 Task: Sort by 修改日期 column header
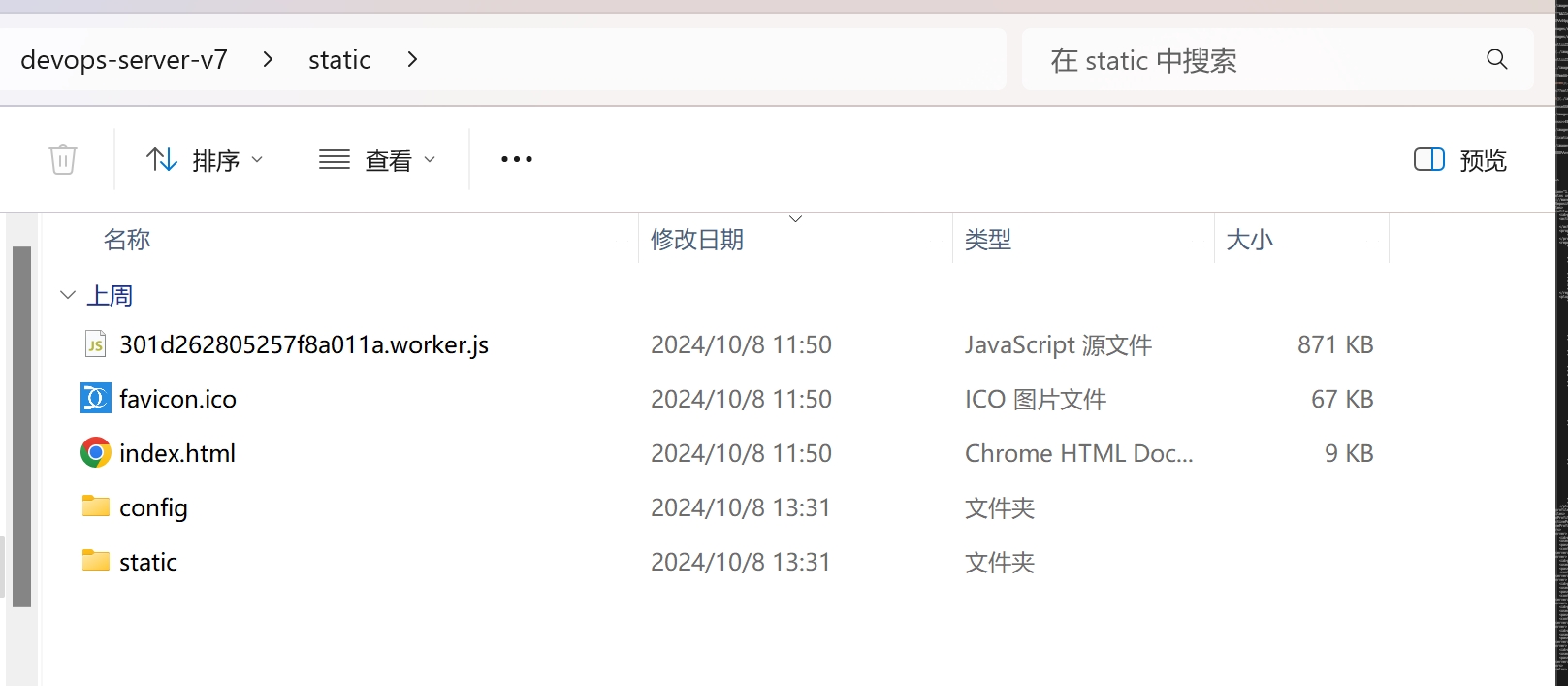coord(697,240)
